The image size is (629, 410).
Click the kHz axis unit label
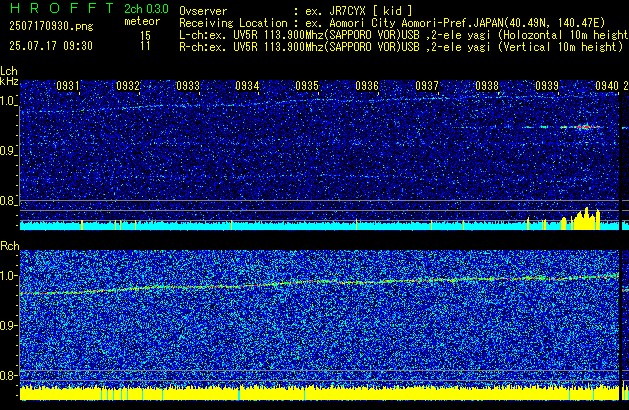(x=9, y=81)
